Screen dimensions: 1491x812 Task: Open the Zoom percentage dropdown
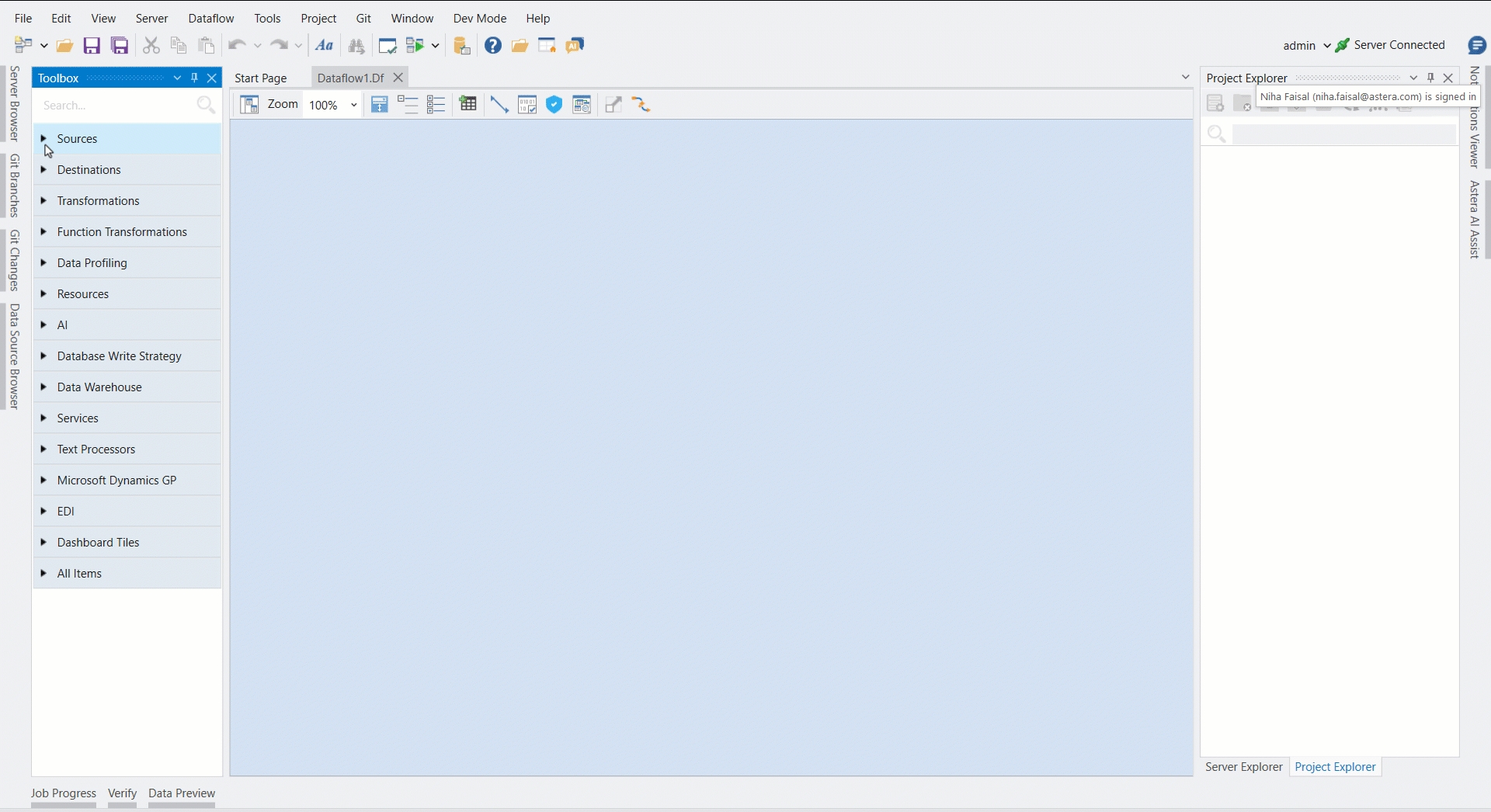pyautogui.click(x=353, y=105)
